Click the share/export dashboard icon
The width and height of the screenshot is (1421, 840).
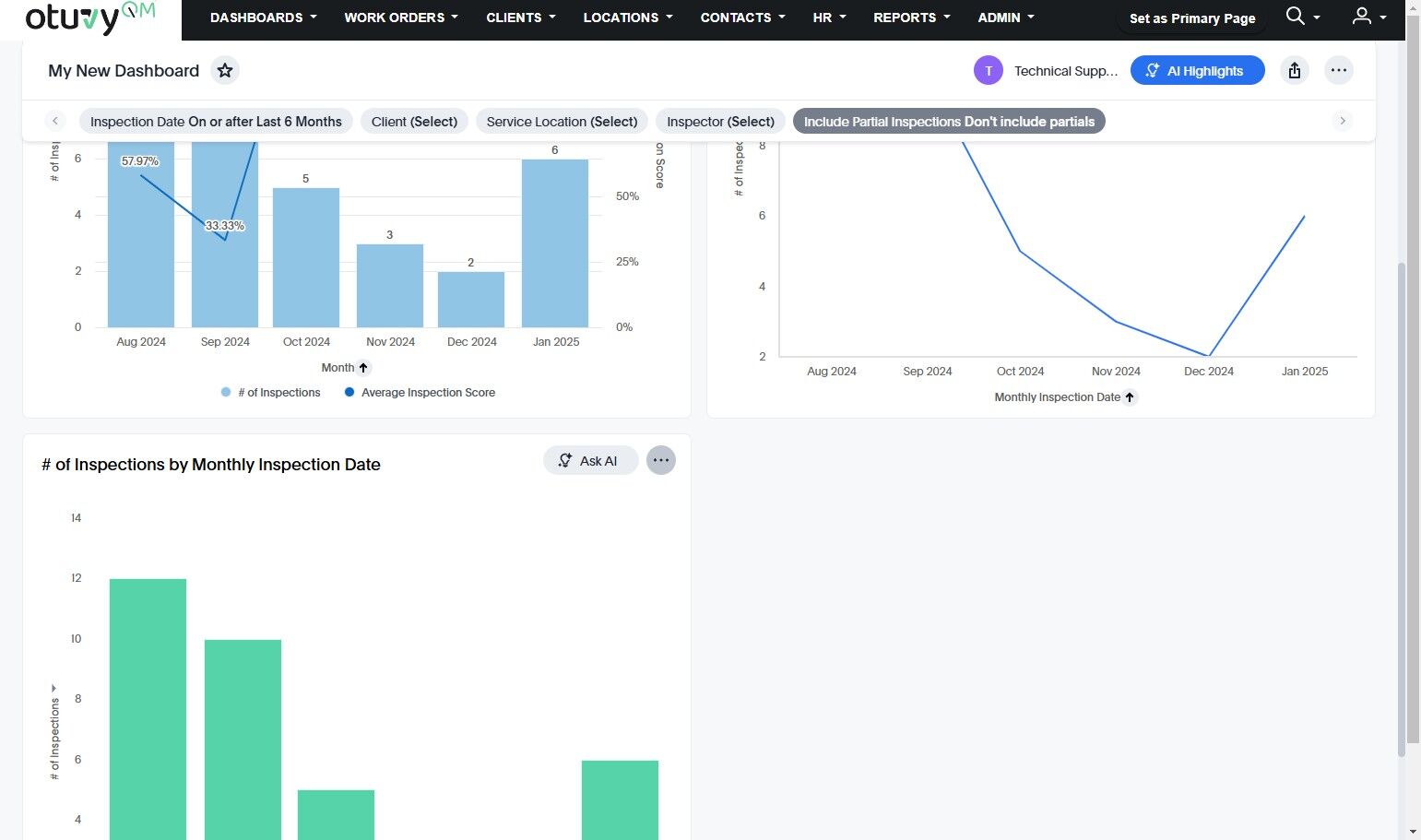[1295, 71]
